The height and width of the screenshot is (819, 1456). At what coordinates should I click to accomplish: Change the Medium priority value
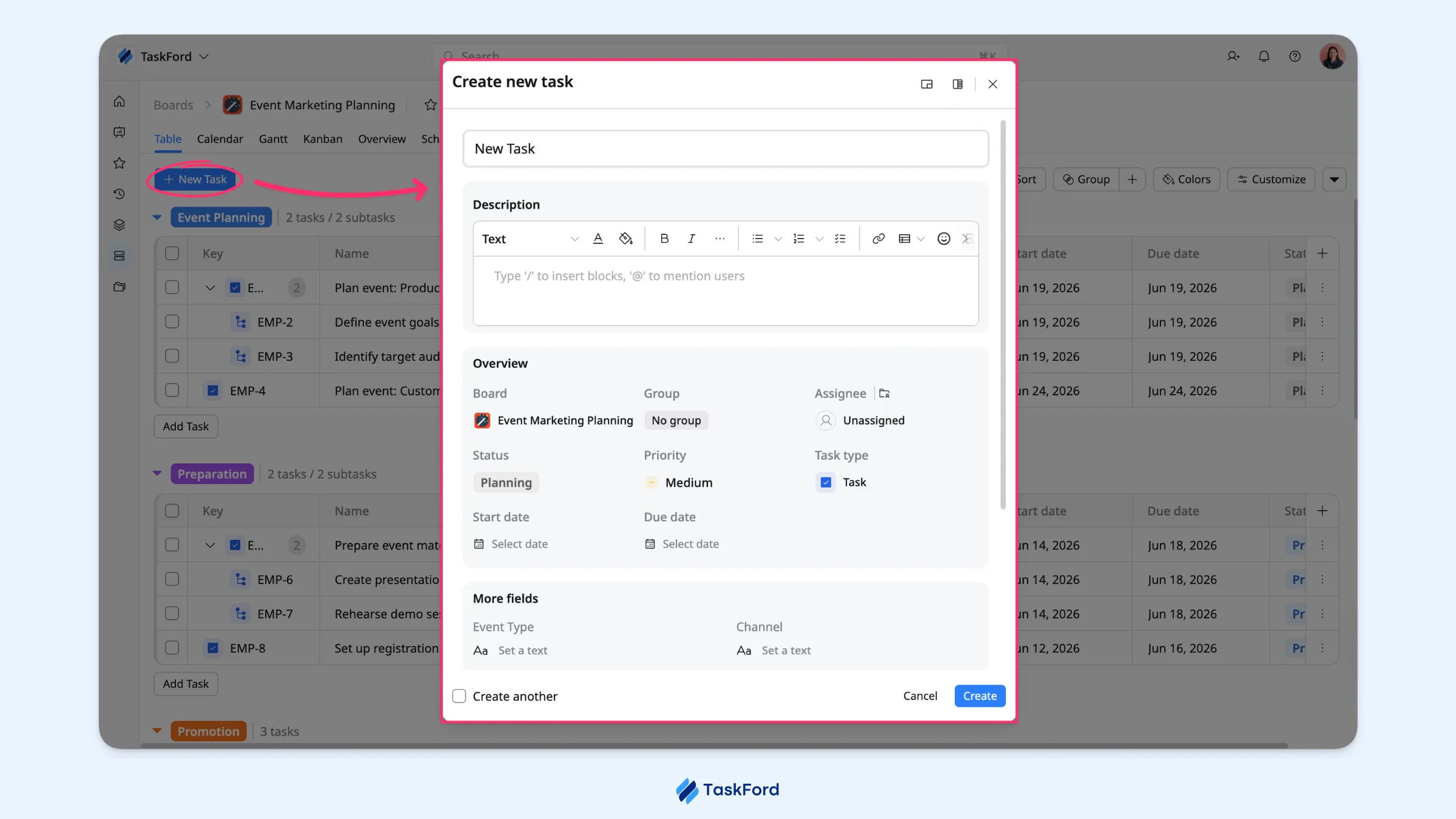tap(679, 482)
